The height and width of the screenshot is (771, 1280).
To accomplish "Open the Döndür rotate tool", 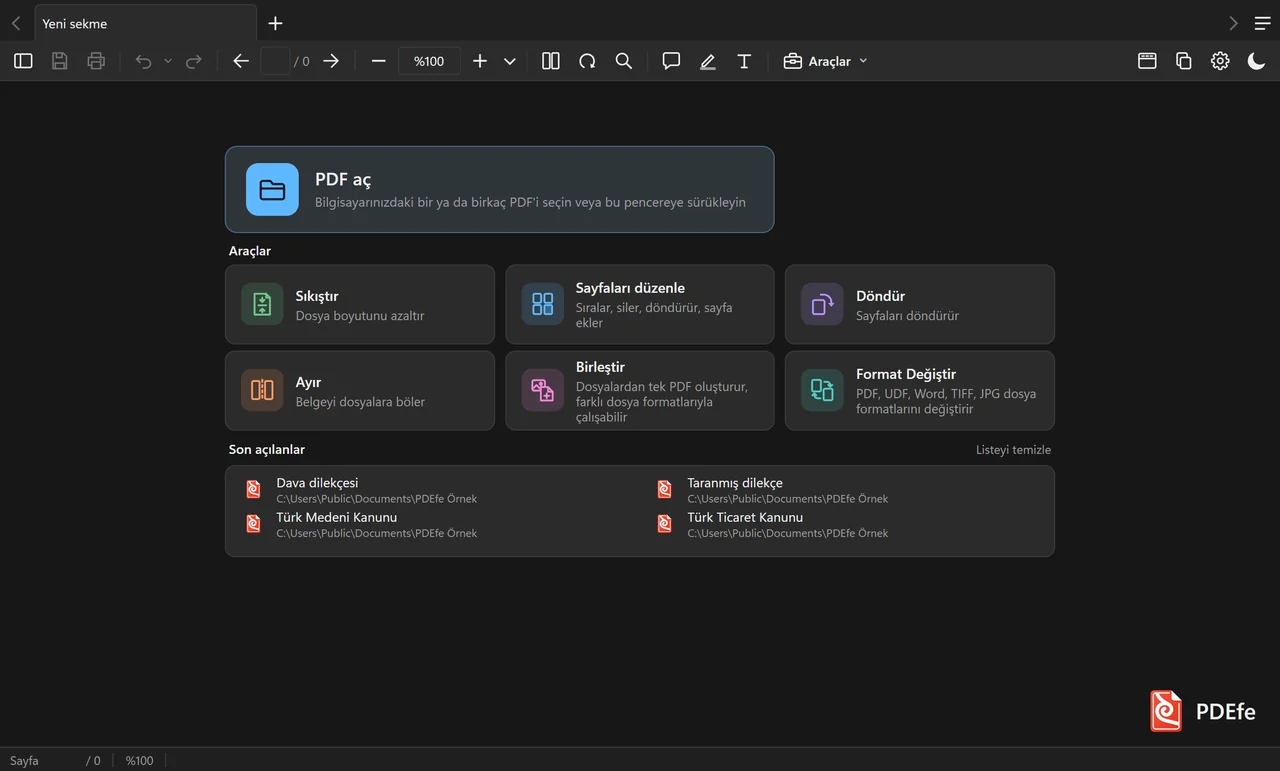I will (x=920, y=304).
